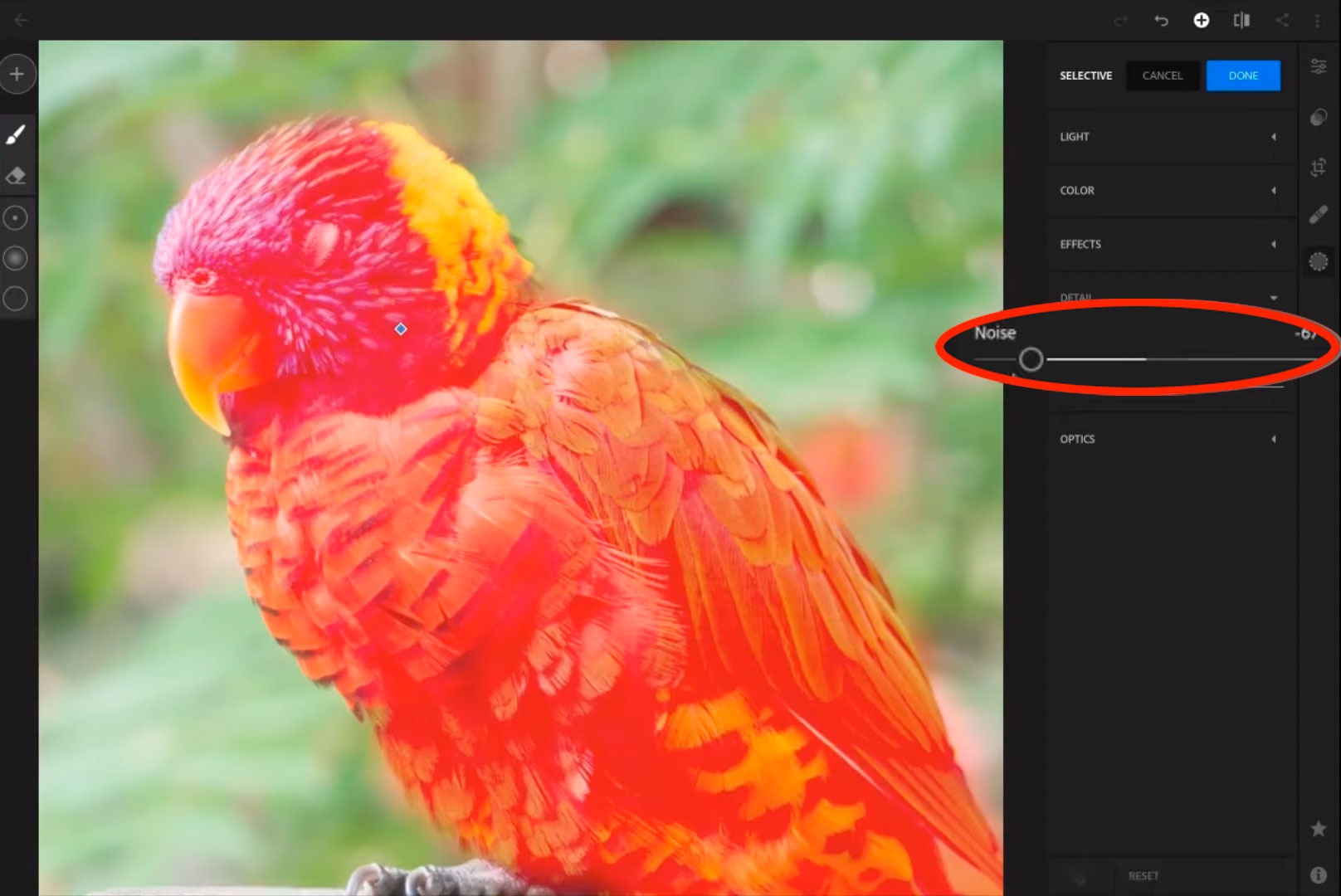Open the Edit adjustments sliders panel
Image resolution: width=1341 pixels, height=896 pixels.
click(x=1318, y=66)
